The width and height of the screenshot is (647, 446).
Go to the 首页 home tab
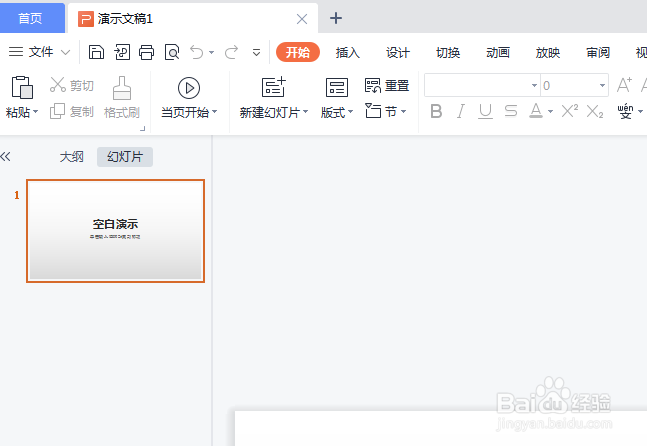[31, 18]
